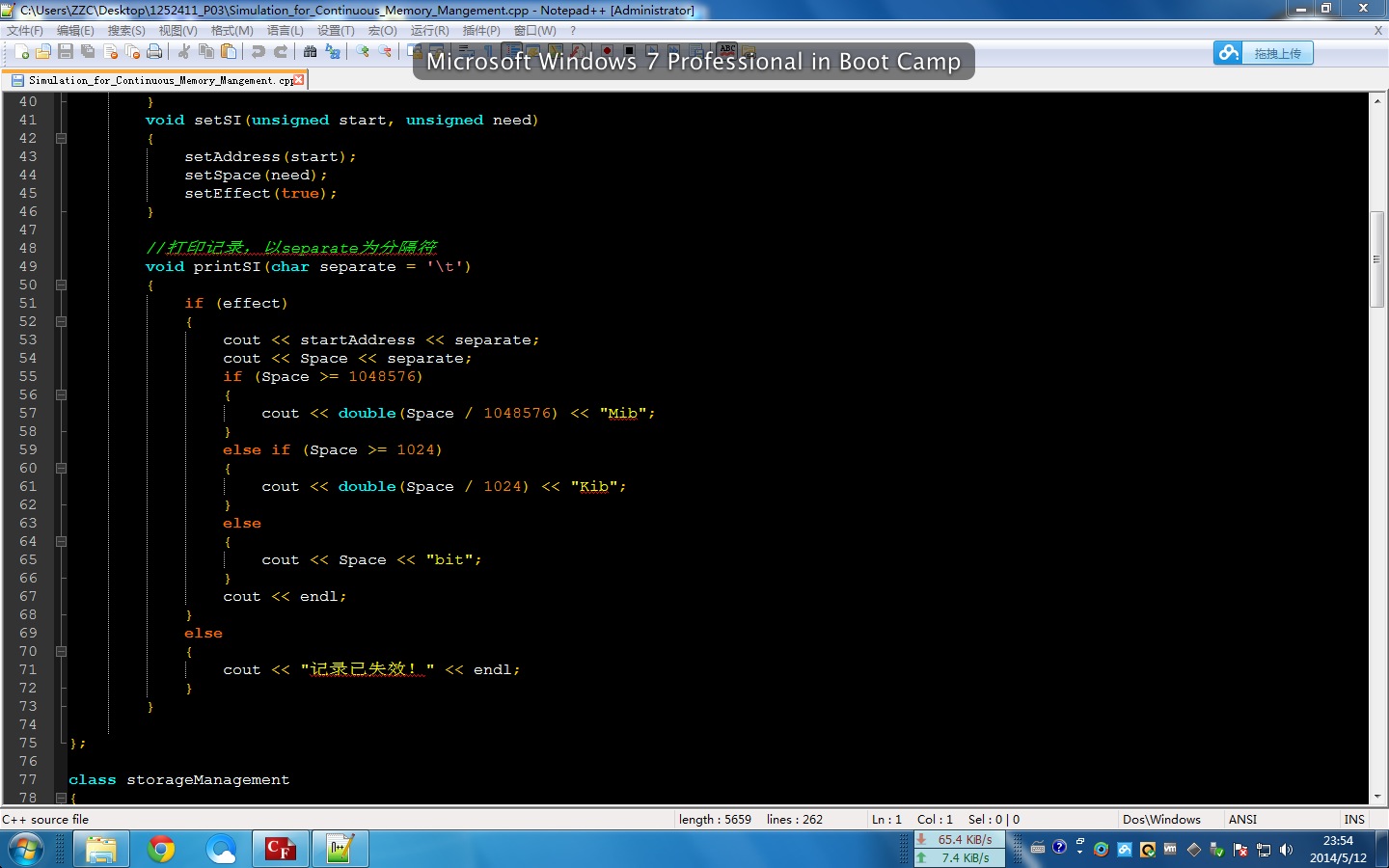The image size is (1389, 868).
Task: Click the network tray icon
Action: tap(1264, 850)
